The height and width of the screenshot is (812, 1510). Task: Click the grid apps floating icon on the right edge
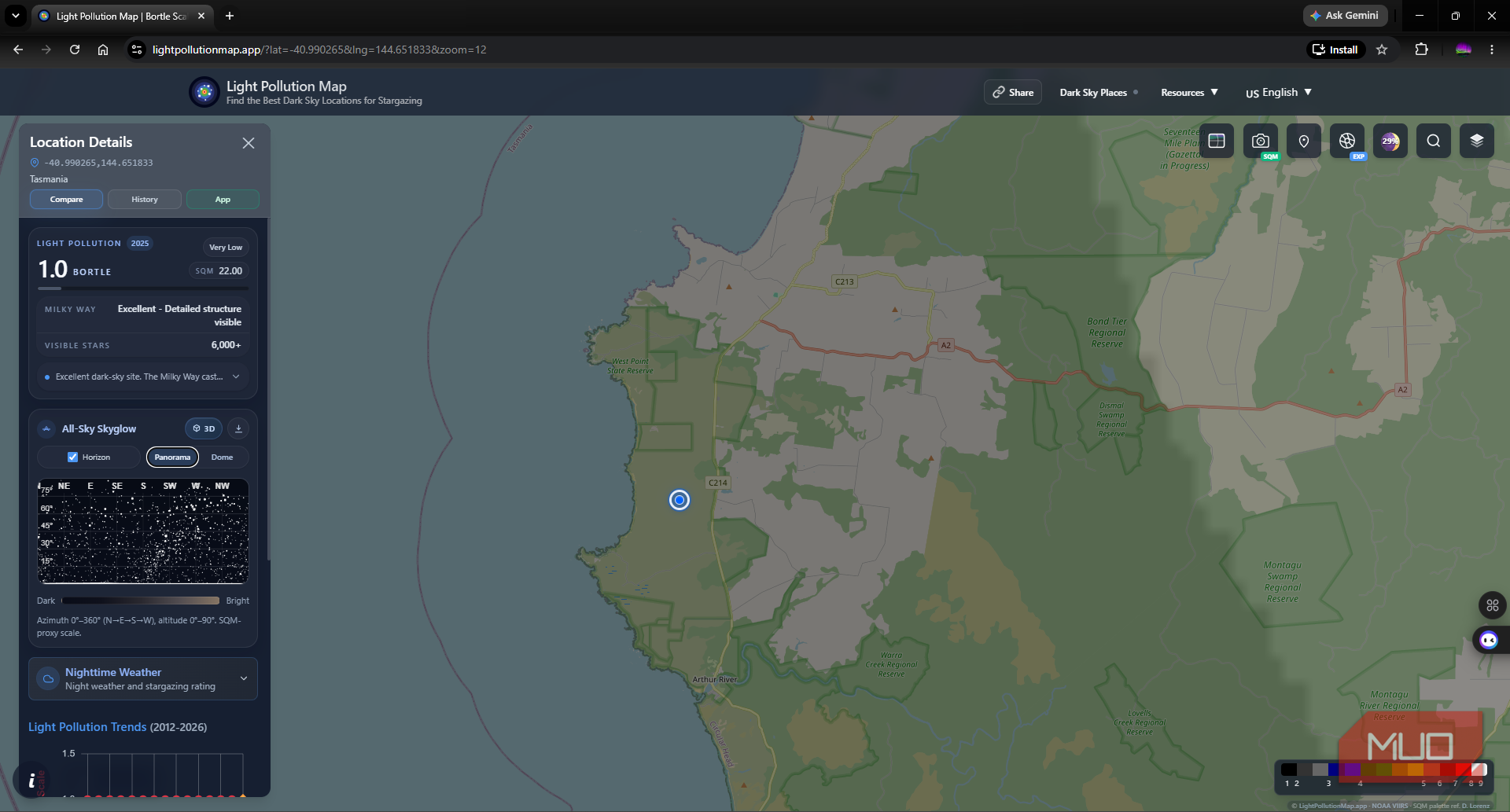[1493, 605]
